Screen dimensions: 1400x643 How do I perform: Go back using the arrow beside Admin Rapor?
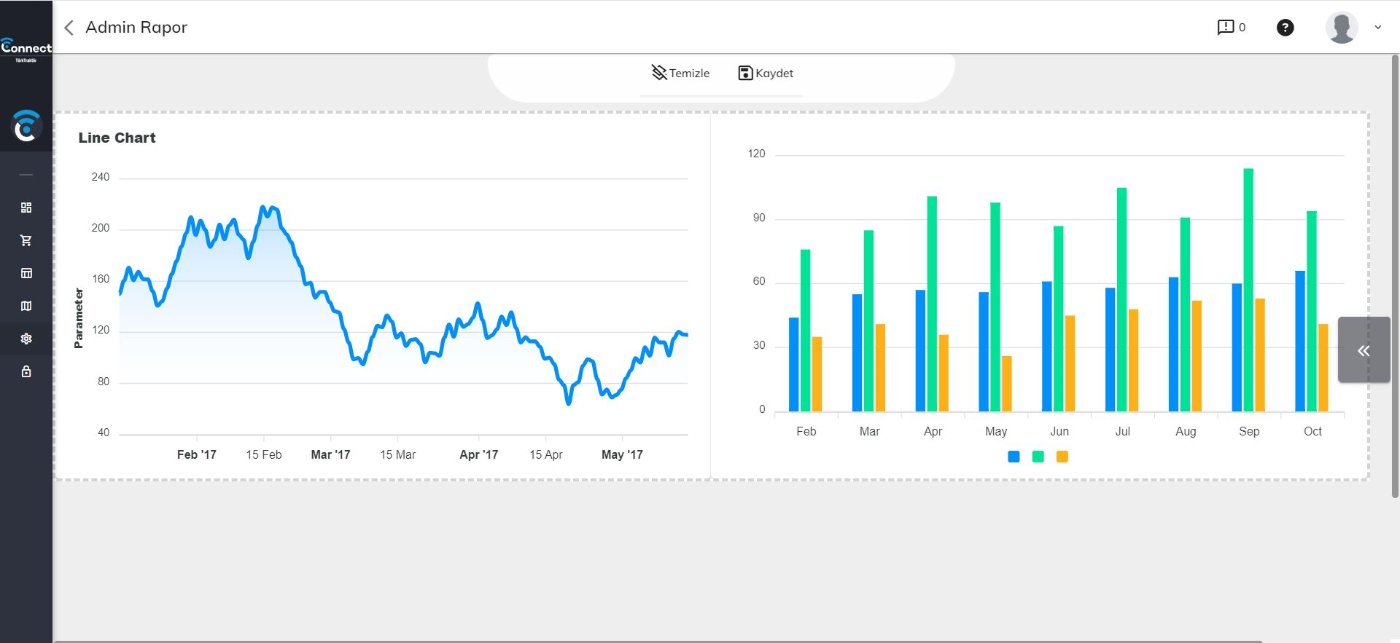(x=69, y=28)
